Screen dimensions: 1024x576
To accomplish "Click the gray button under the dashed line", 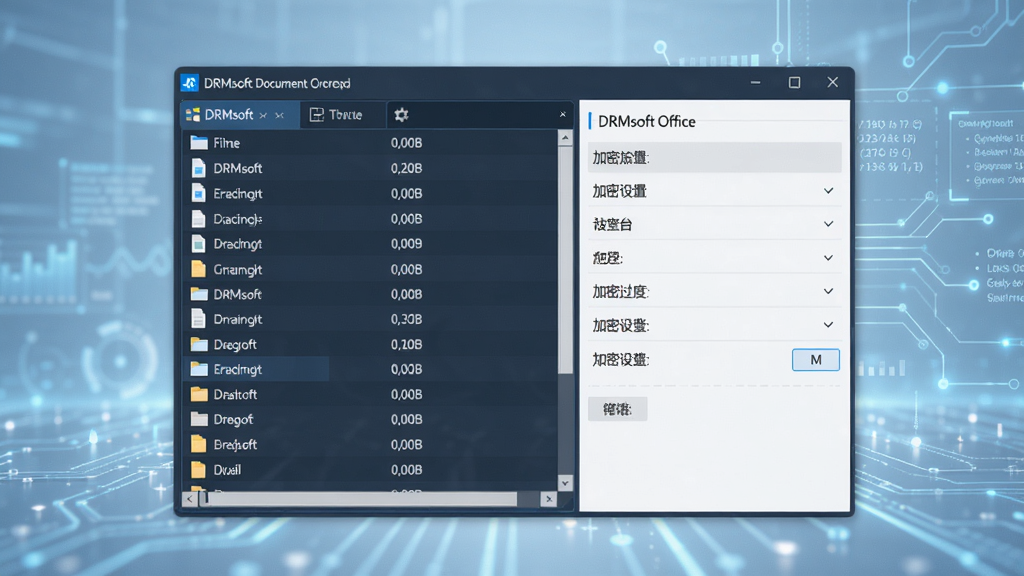I will 617,409.
